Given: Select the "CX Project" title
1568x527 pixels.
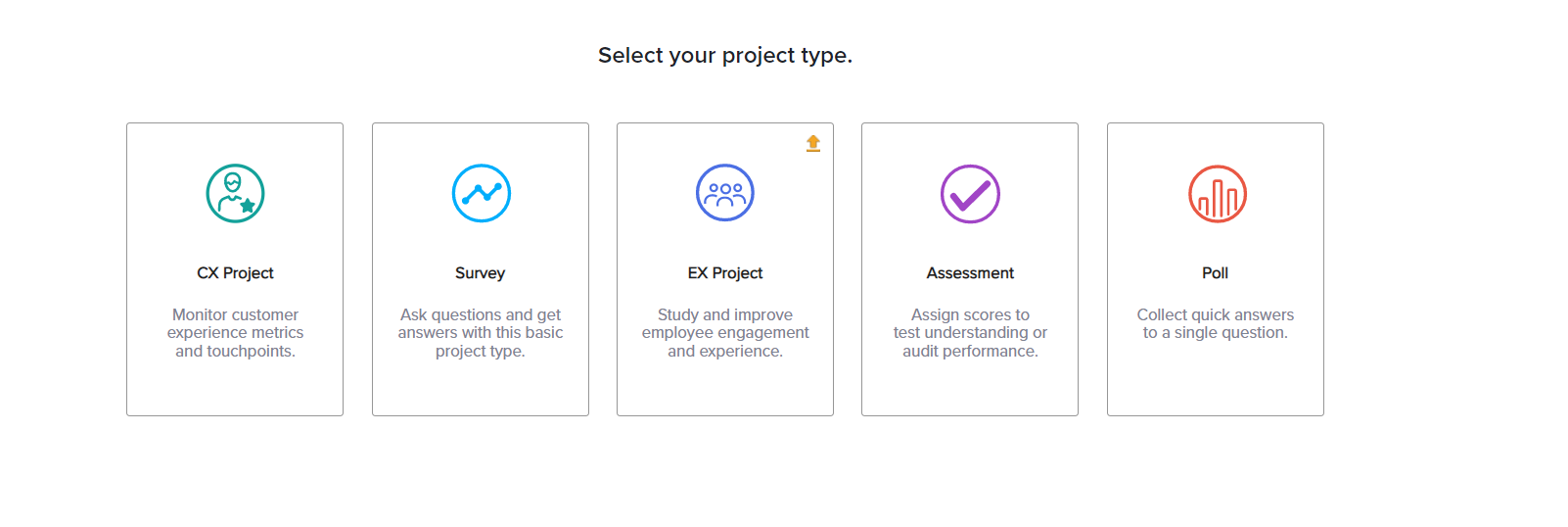Looking at the screenshot, I should click(x=235, y=273).
